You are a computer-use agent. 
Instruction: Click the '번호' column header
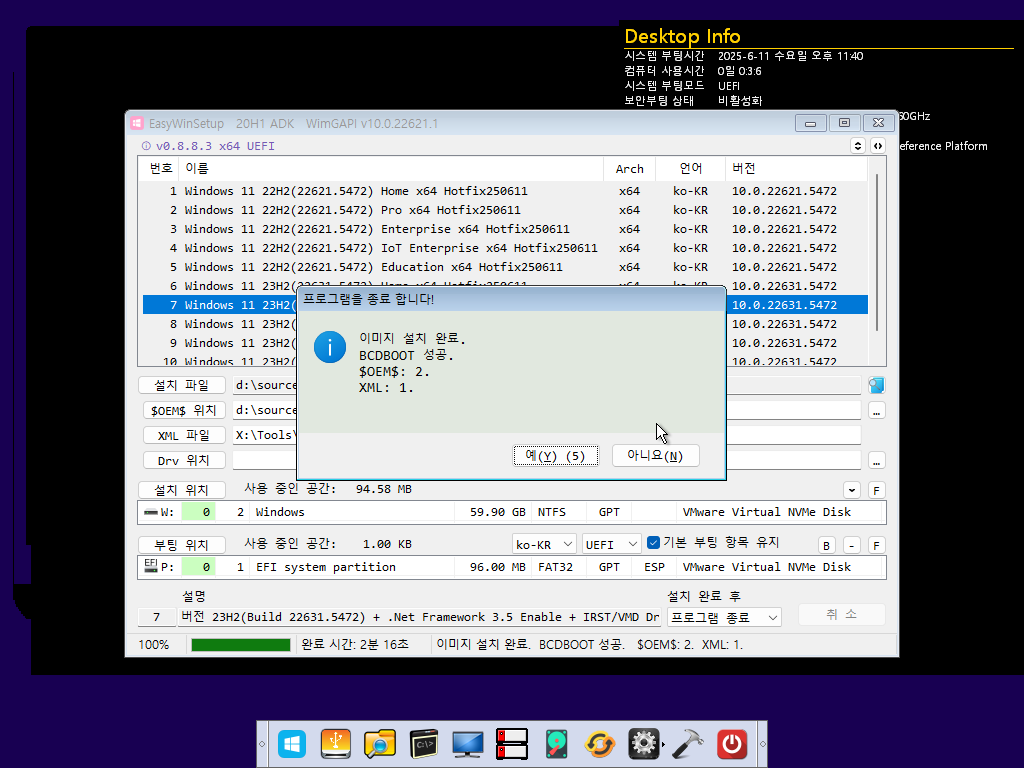pyautogui.click(x=160, y=168)
